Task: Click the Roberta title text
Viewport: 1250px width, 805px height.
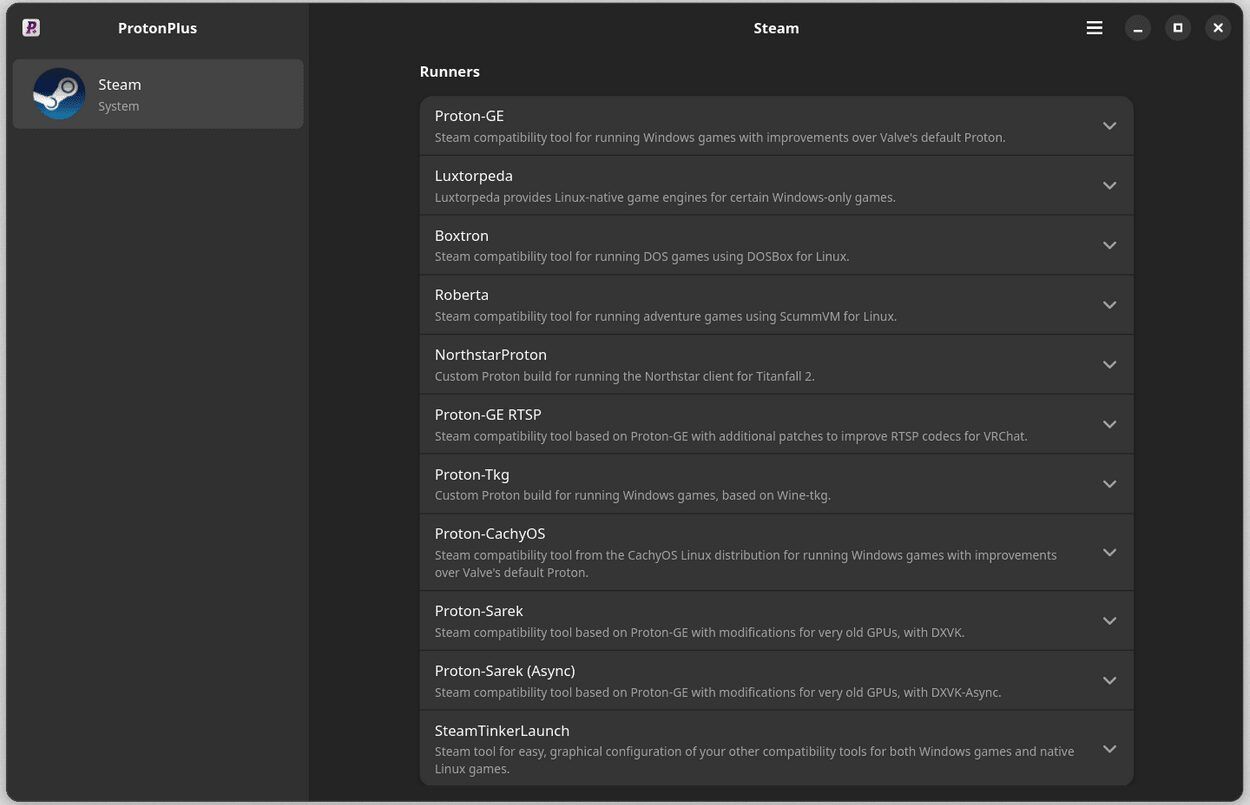Action: pyautogui.click(x=462, y=295)
